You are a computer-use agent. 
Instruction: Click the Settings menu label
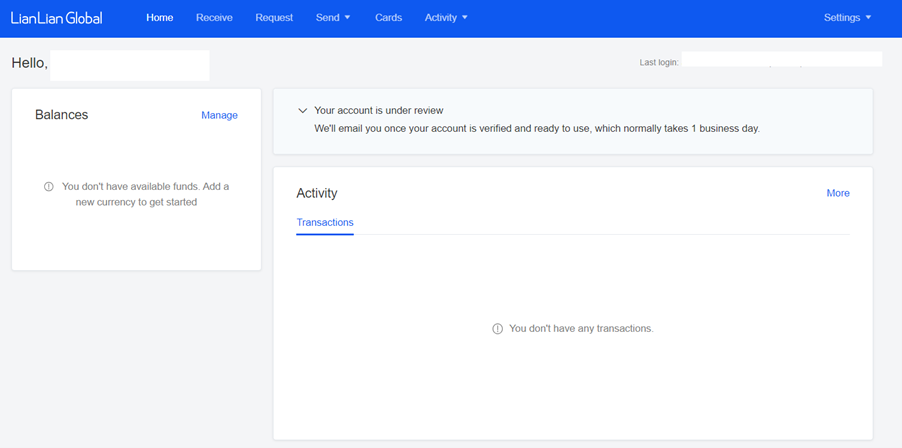[x=842, y=18]
